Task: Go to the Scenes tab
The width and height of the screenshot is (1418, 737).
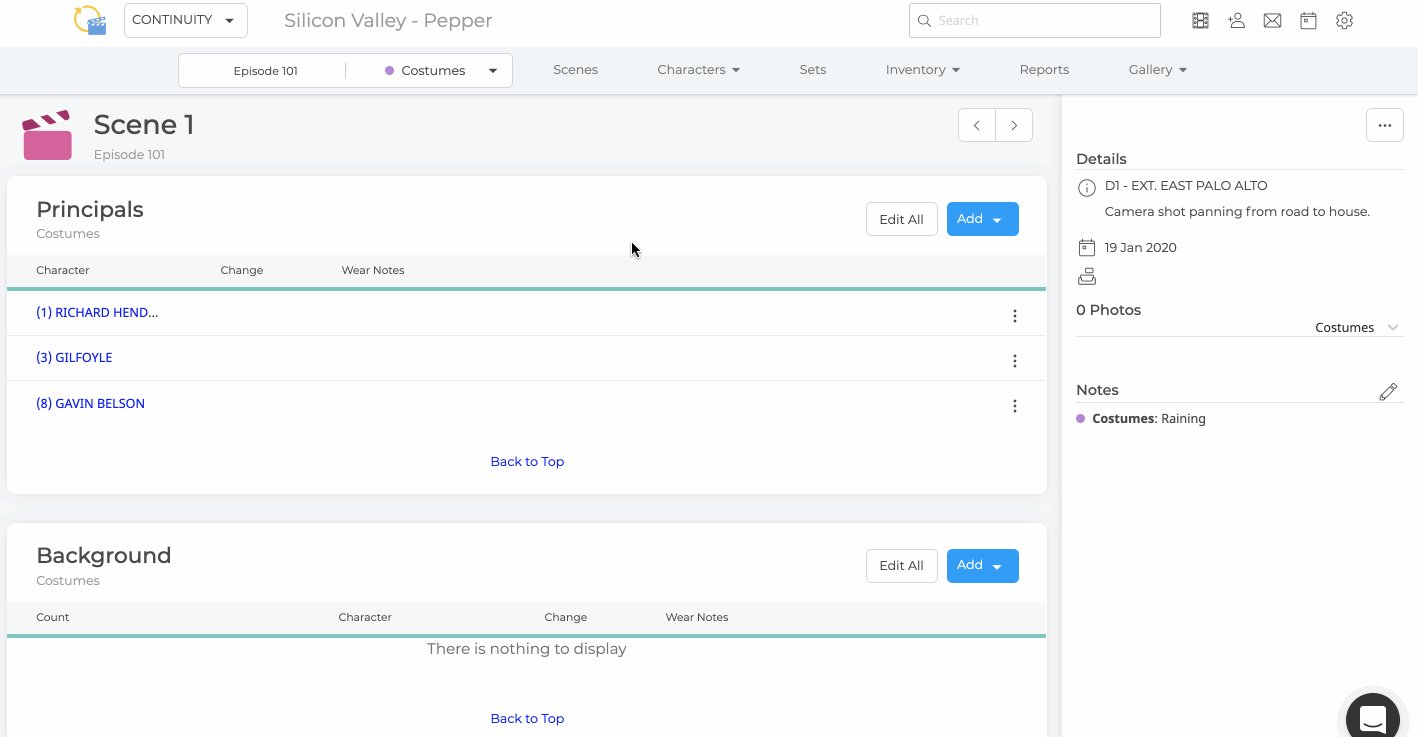Action: point(575,70)
